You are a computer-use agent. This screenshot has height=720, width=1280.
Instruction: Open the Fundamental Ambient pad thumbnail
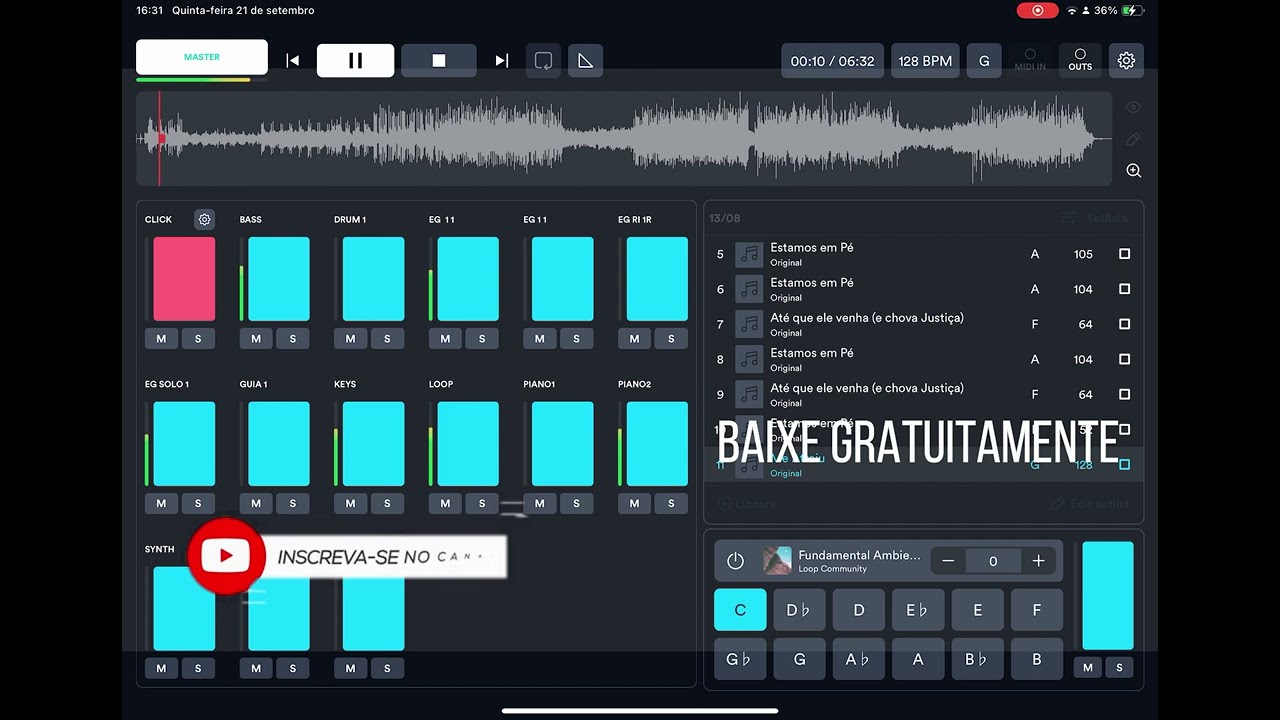tap(777, 560)
